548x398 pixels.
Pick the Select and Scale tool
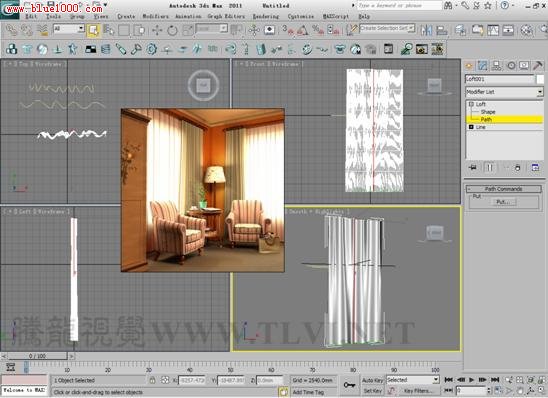(x=187, y=30)
